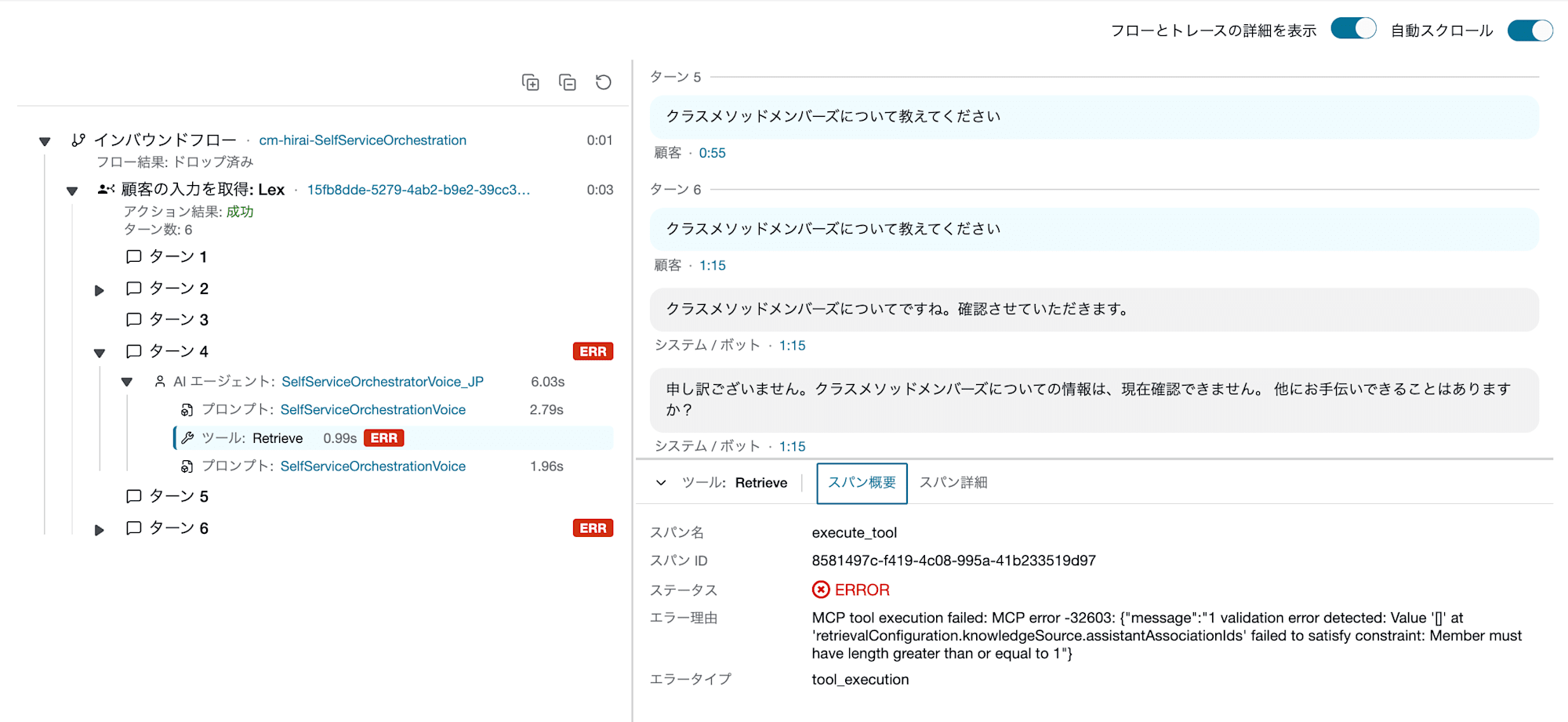Click the customer 1:15 timestamp under ターン 6
Screen dimensions: 1568x722
pos(713,266)
